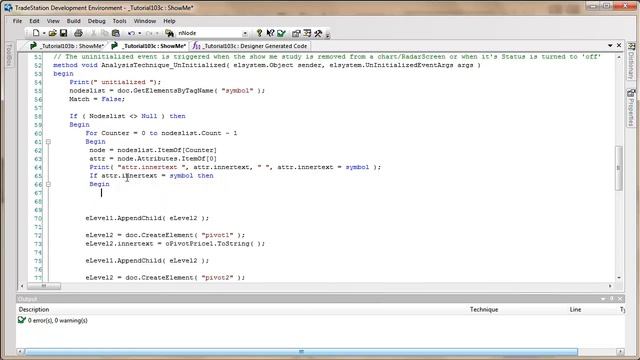Collapse the Begin block at line 66
640x360 pixels.
(48, 184)
